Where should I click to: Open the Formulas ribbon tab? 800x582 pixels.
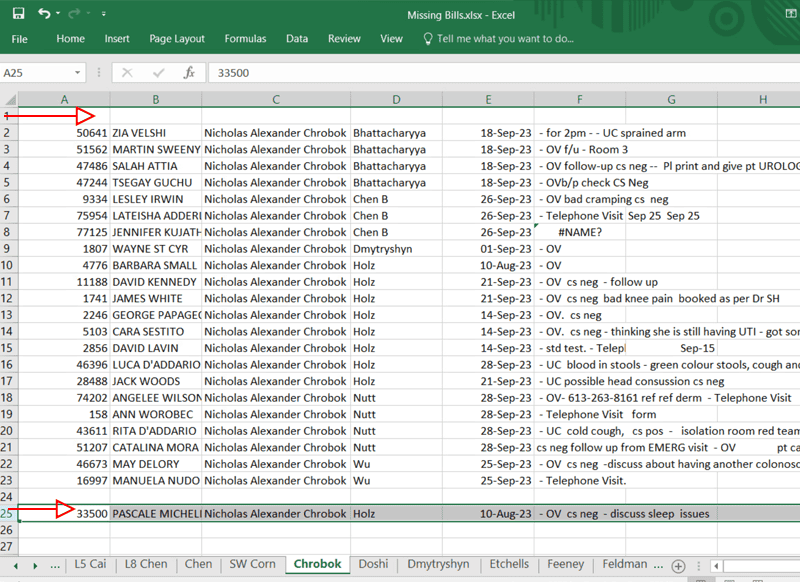point(245,39)
